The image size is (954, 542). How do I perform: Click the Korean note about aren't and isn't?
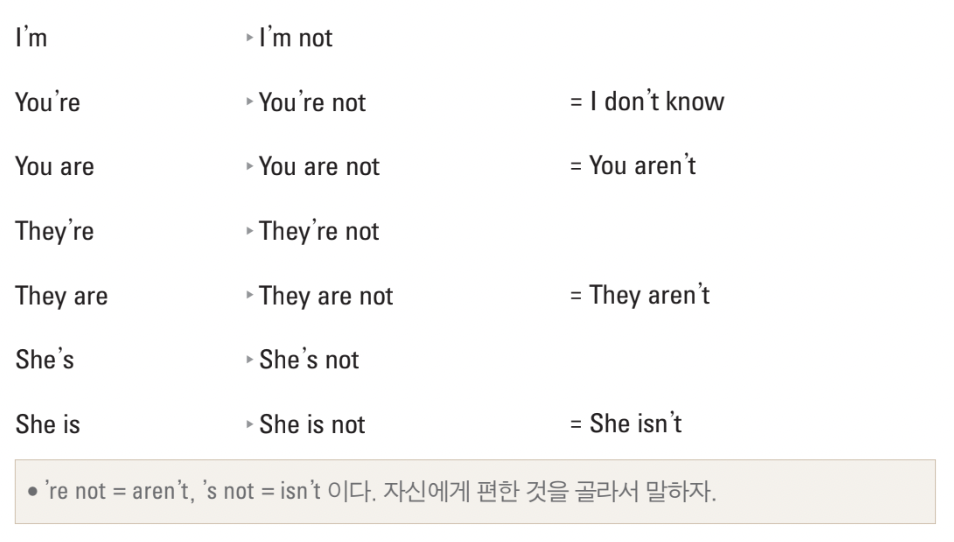(x=381, y=491)
